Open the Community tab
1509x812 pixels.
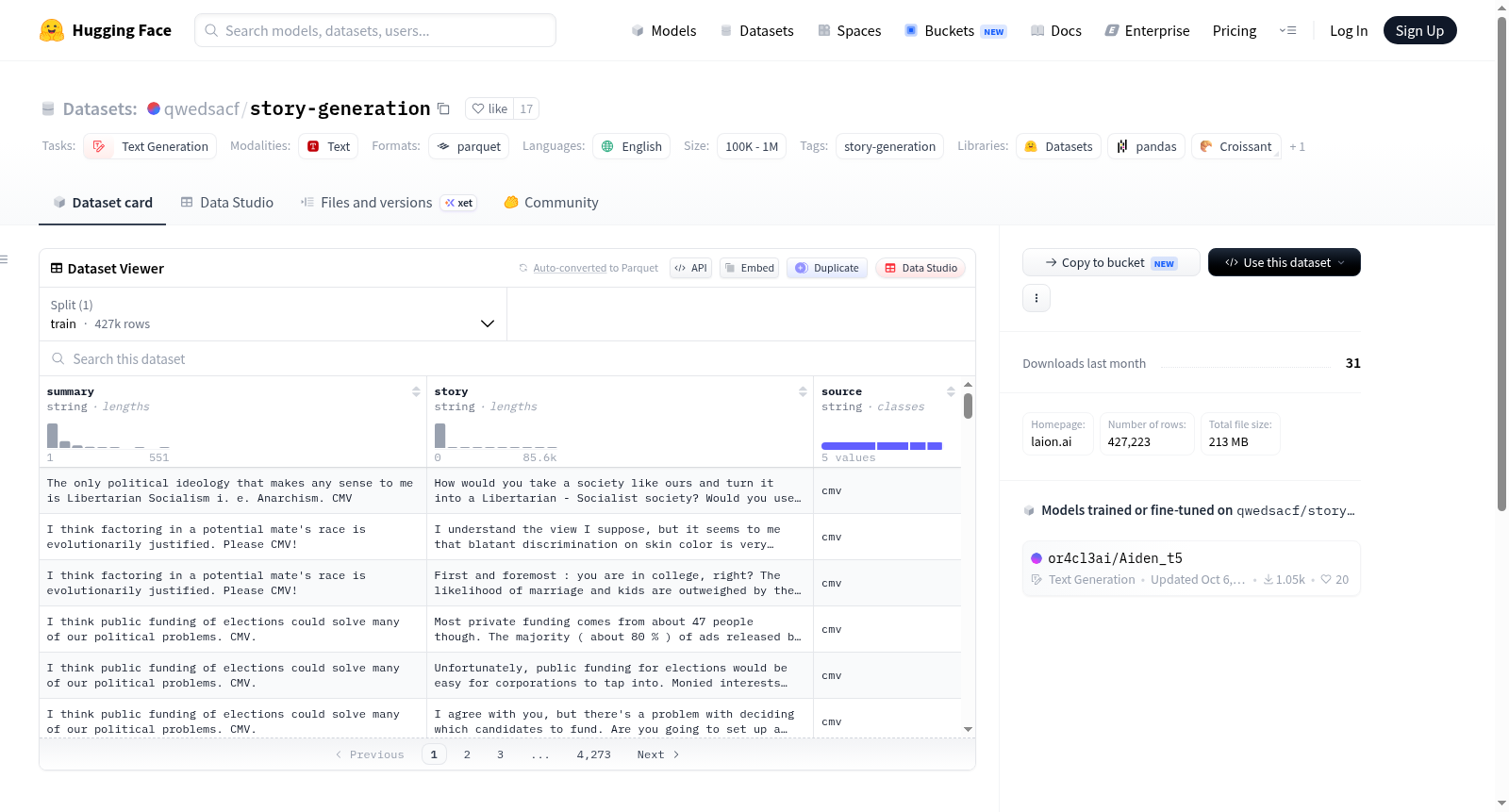click(551, 203)
